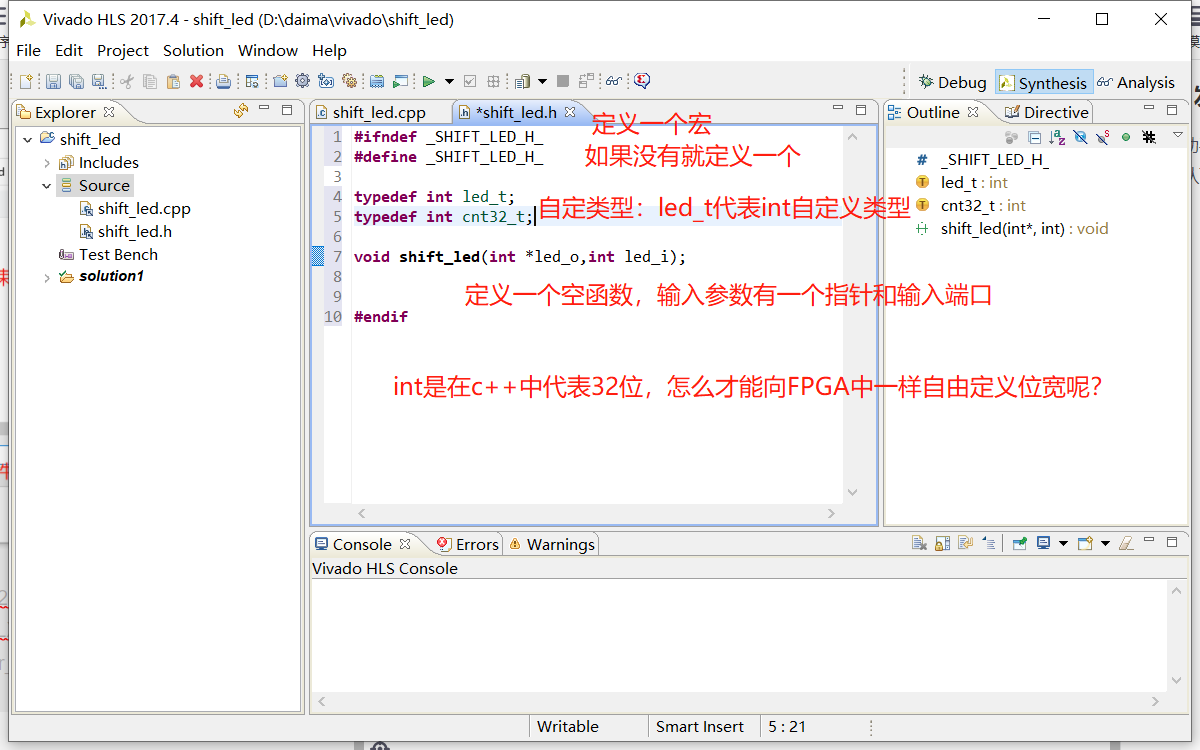Open the Display Selected Console dropdown
This screenshot has width=1200, height=750.
click(x=1064, y=543)
